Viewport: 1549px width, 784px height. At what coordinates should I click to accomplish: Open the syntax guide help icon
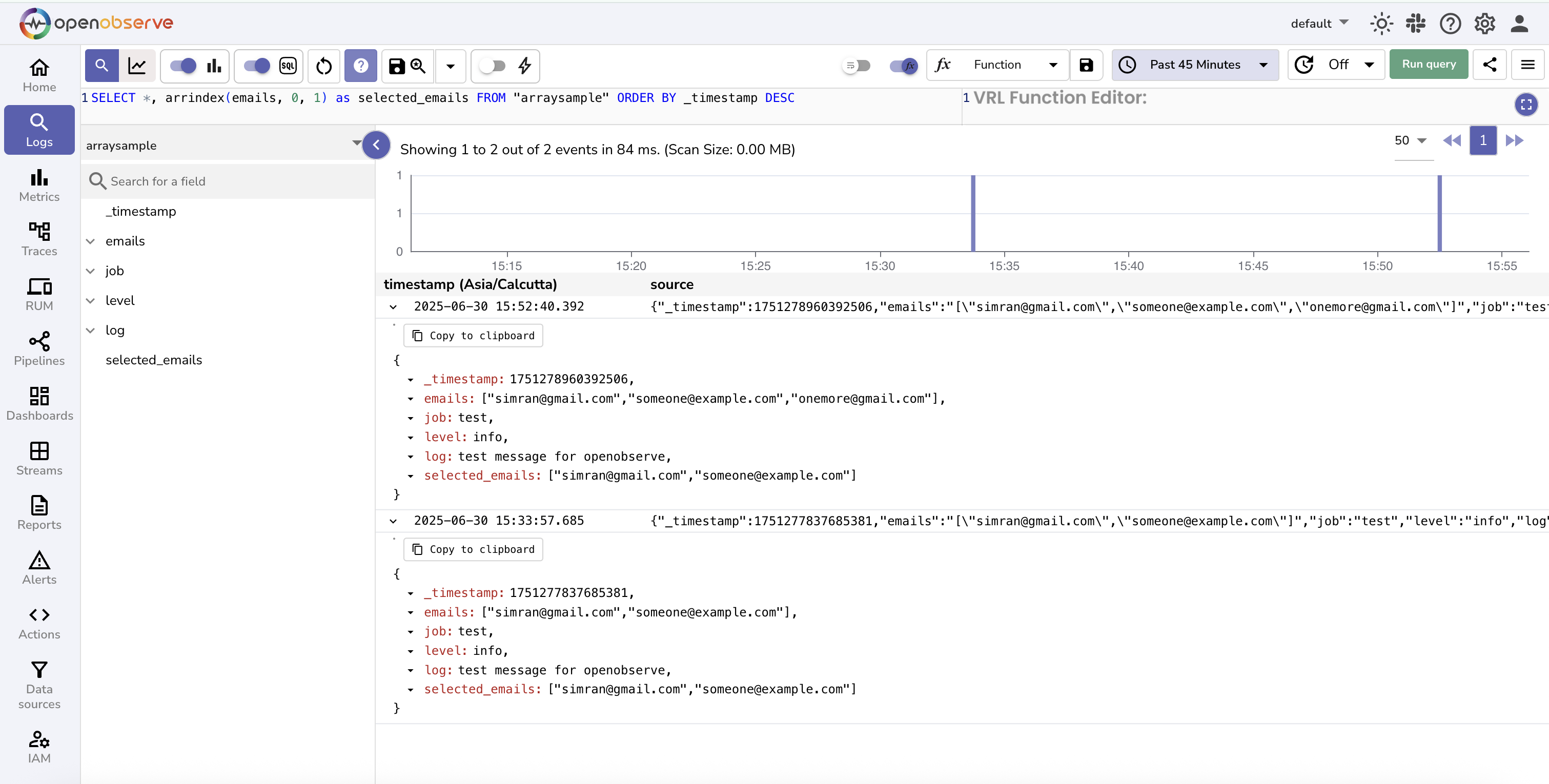click(x=360, y=66)
